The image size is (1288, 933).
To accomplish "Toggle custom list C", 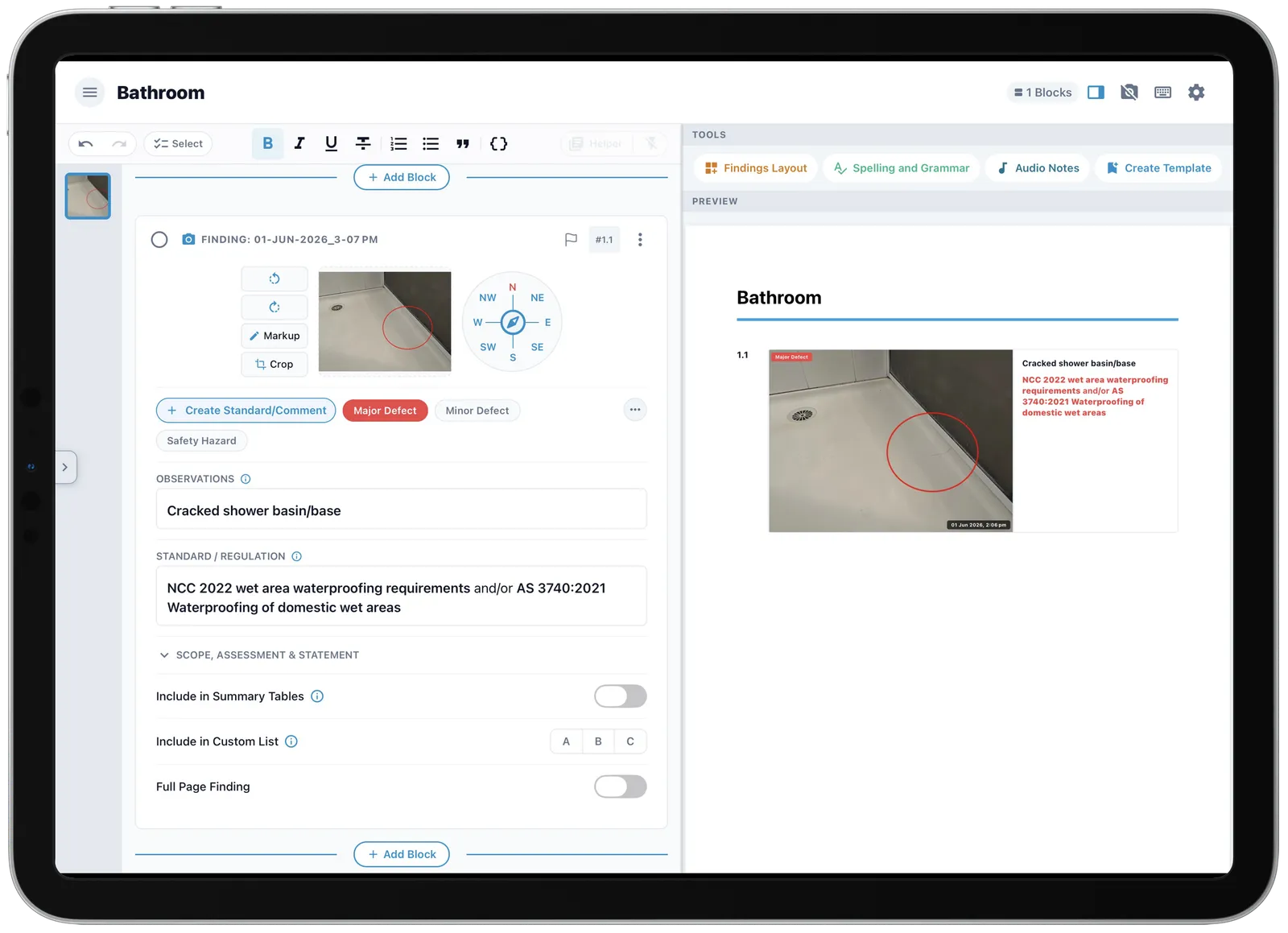I will [x=630, y=741].
